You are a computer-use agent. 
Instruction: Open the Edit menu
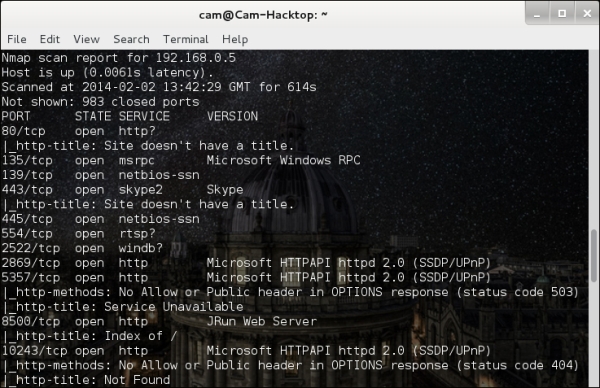(50, 39)
